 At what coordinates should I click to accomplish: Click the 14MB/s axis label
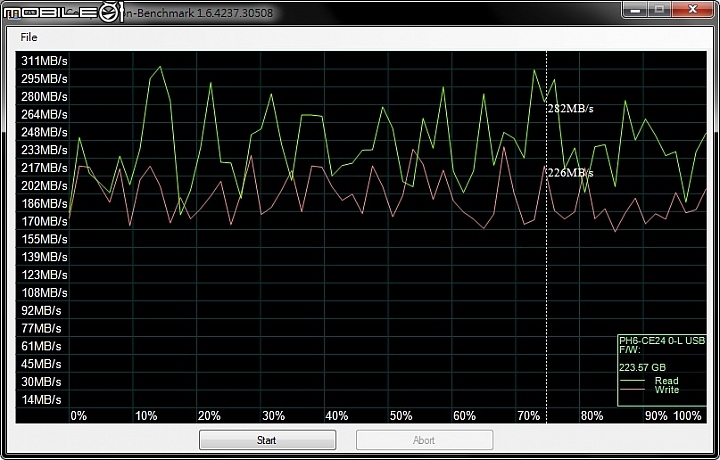tap(41, 399)
